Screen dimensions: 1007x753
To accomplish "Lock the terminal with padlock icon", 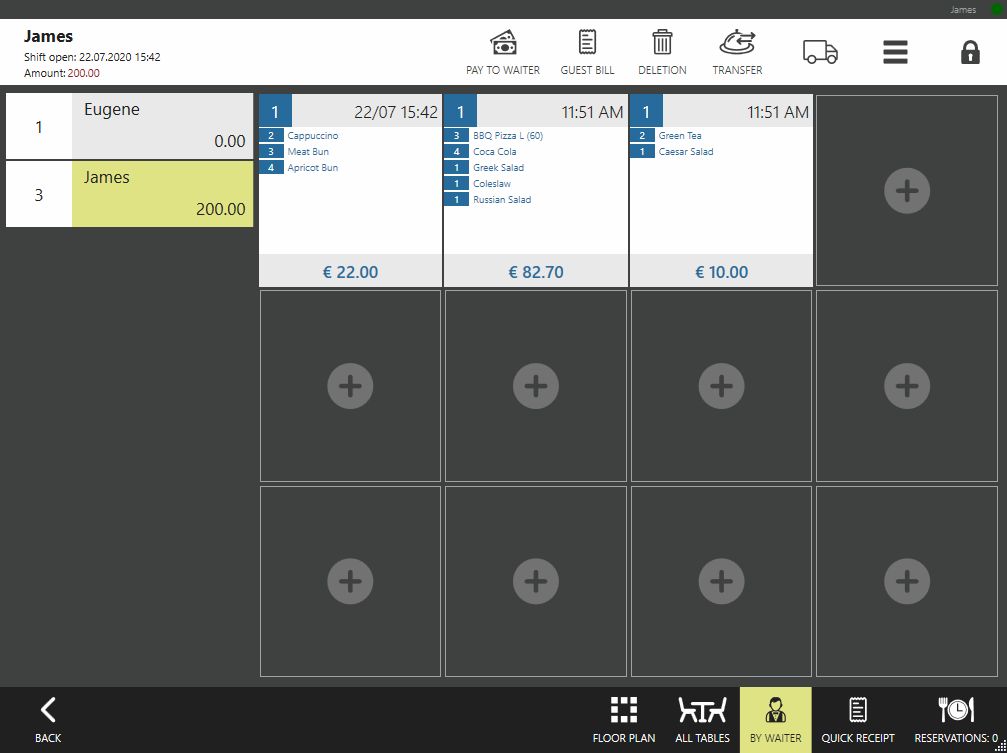I will coord(970,52).
